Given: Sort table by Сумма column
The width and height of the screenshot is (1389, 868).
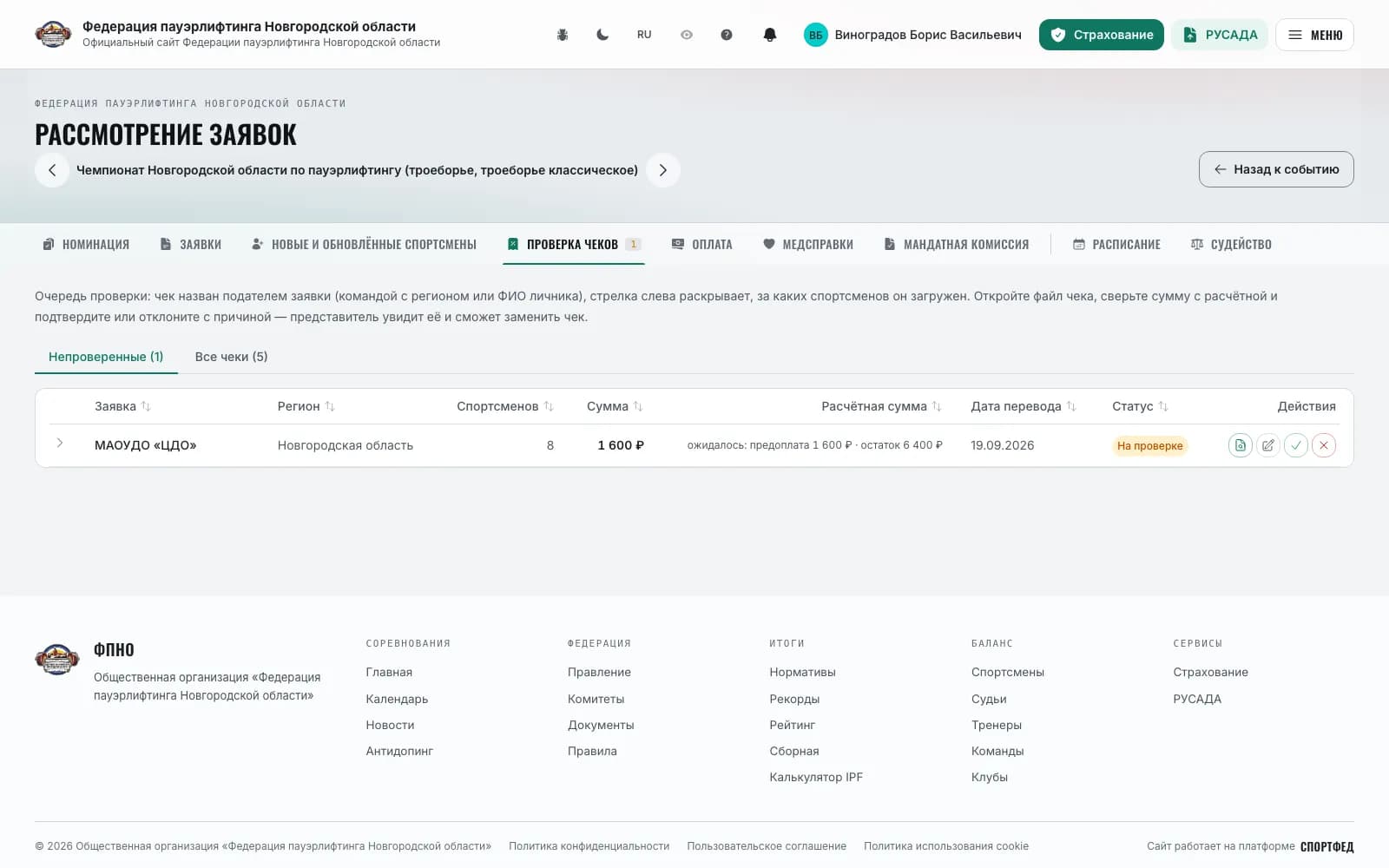Looking at the screenshot, I should (615, 406).
